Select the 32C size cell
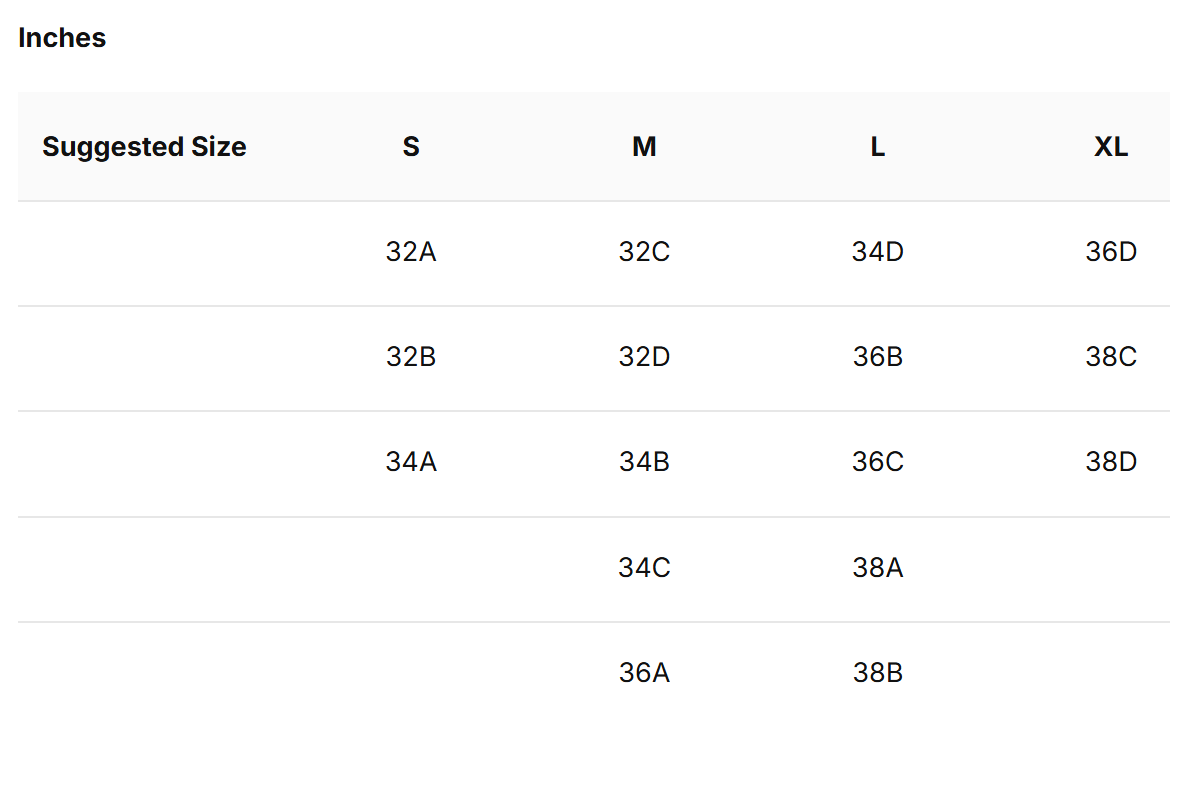The width and height of the screenshot is (1188, 794). tap(644, 252)
